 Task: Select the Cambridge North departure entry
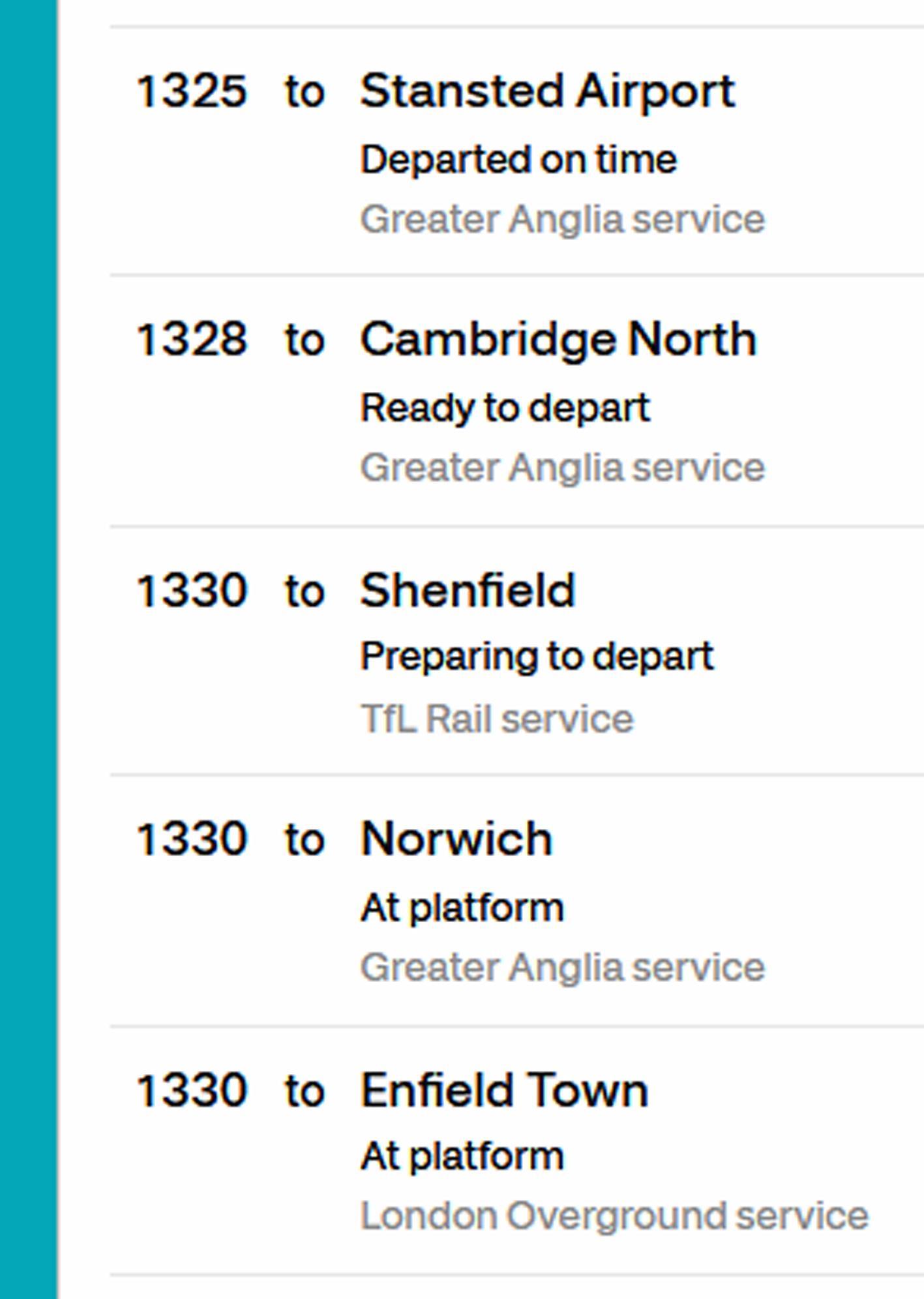tap(456, 398)
